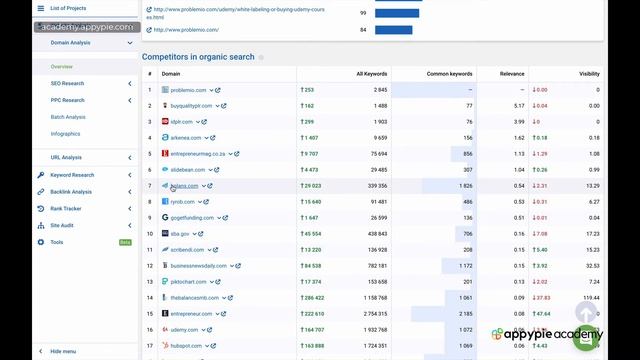Click the scroll-to-top arrow button
The height and width of the screenshot is (360, 640).
tap(586, 313)
